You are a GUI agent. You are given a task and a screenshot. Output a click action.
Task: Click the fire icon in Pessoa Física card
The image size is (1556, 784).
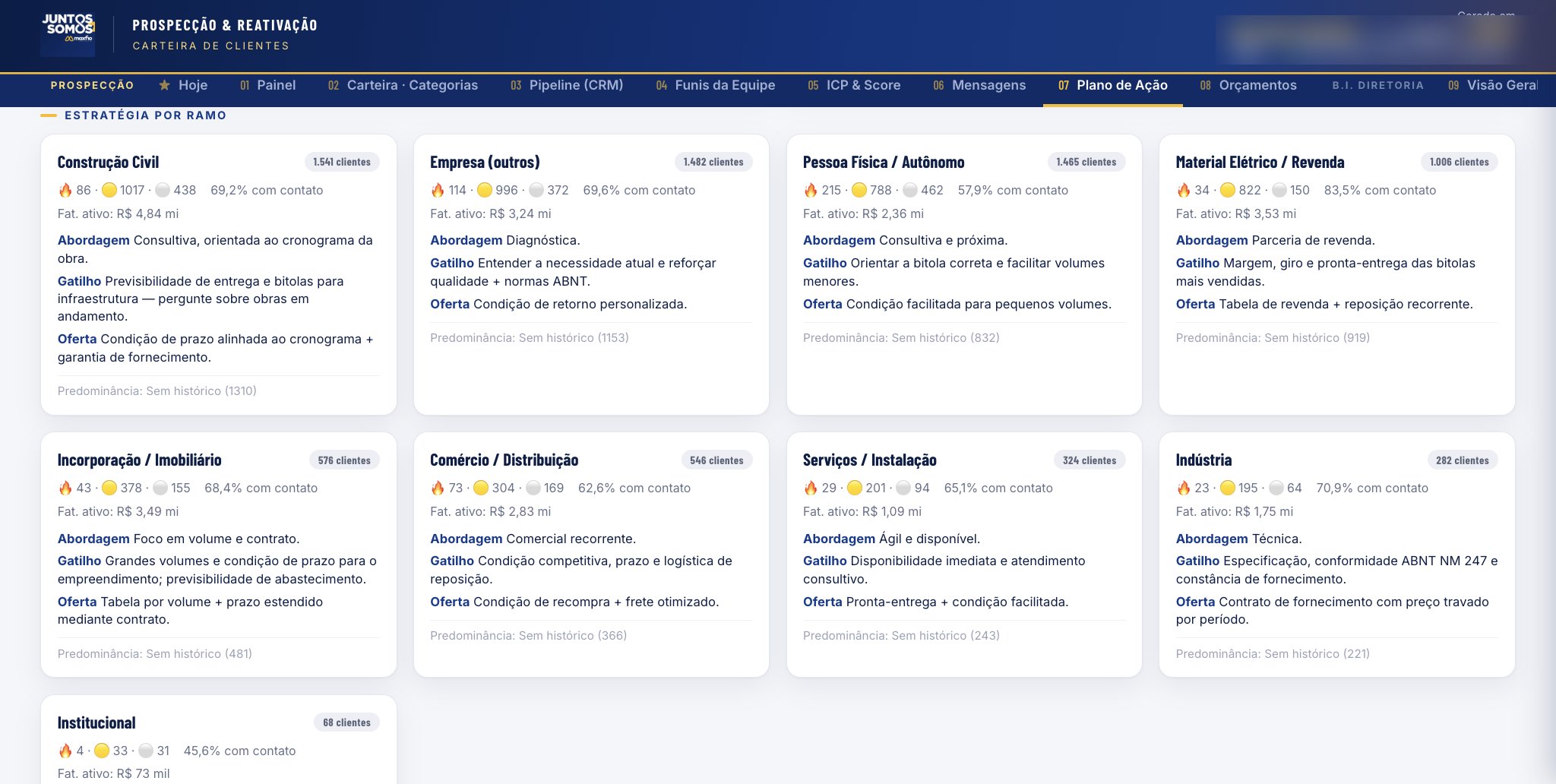coord(811,190)
